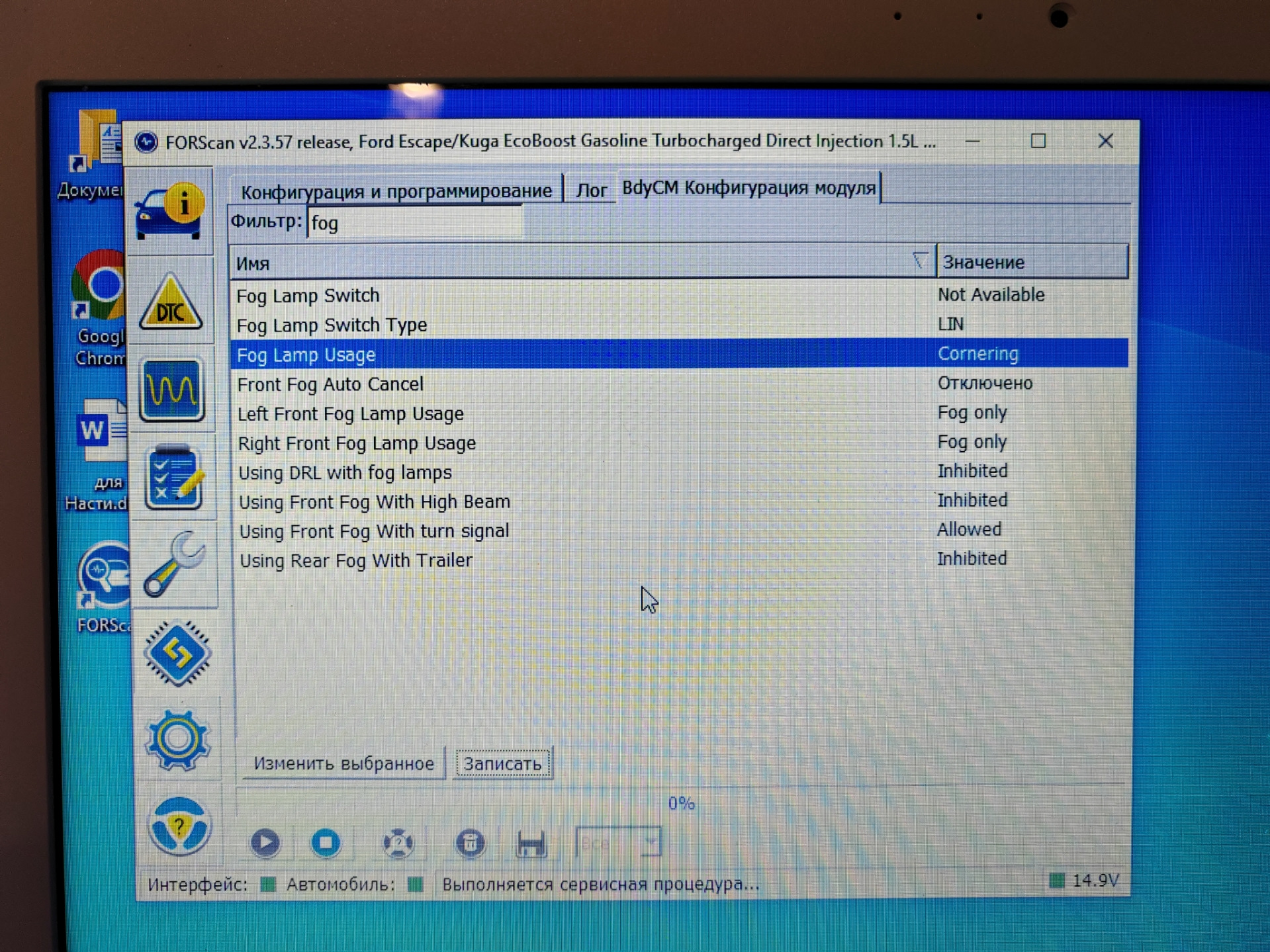The image size is (1270, 952).
Task: Select the Fog Lamp Switch Type row
Action: [x=679, y=325]
